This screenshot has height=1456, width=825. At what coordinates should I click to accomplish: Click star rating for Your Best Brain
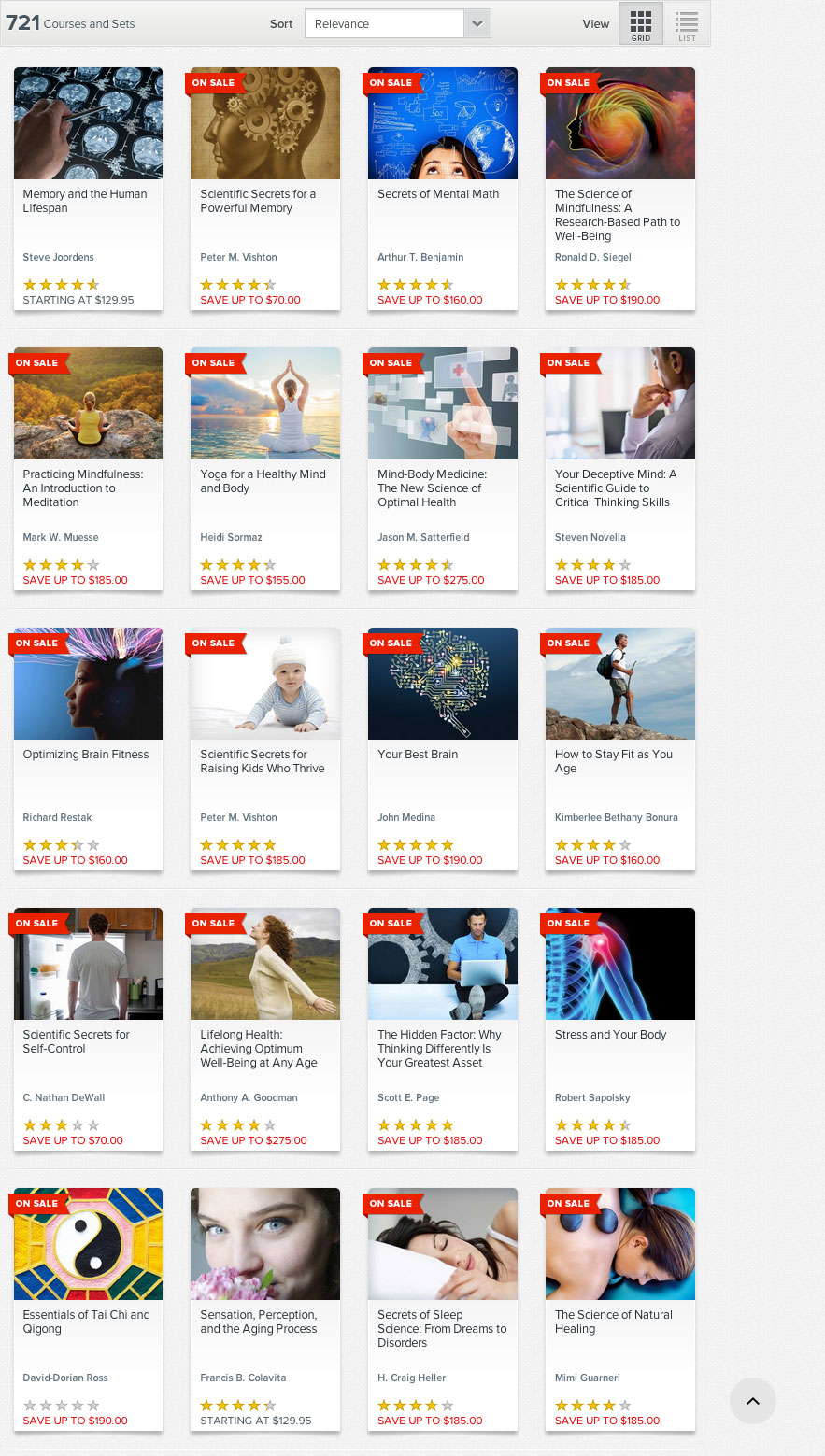pyautogui.click(x=416, y=845)
